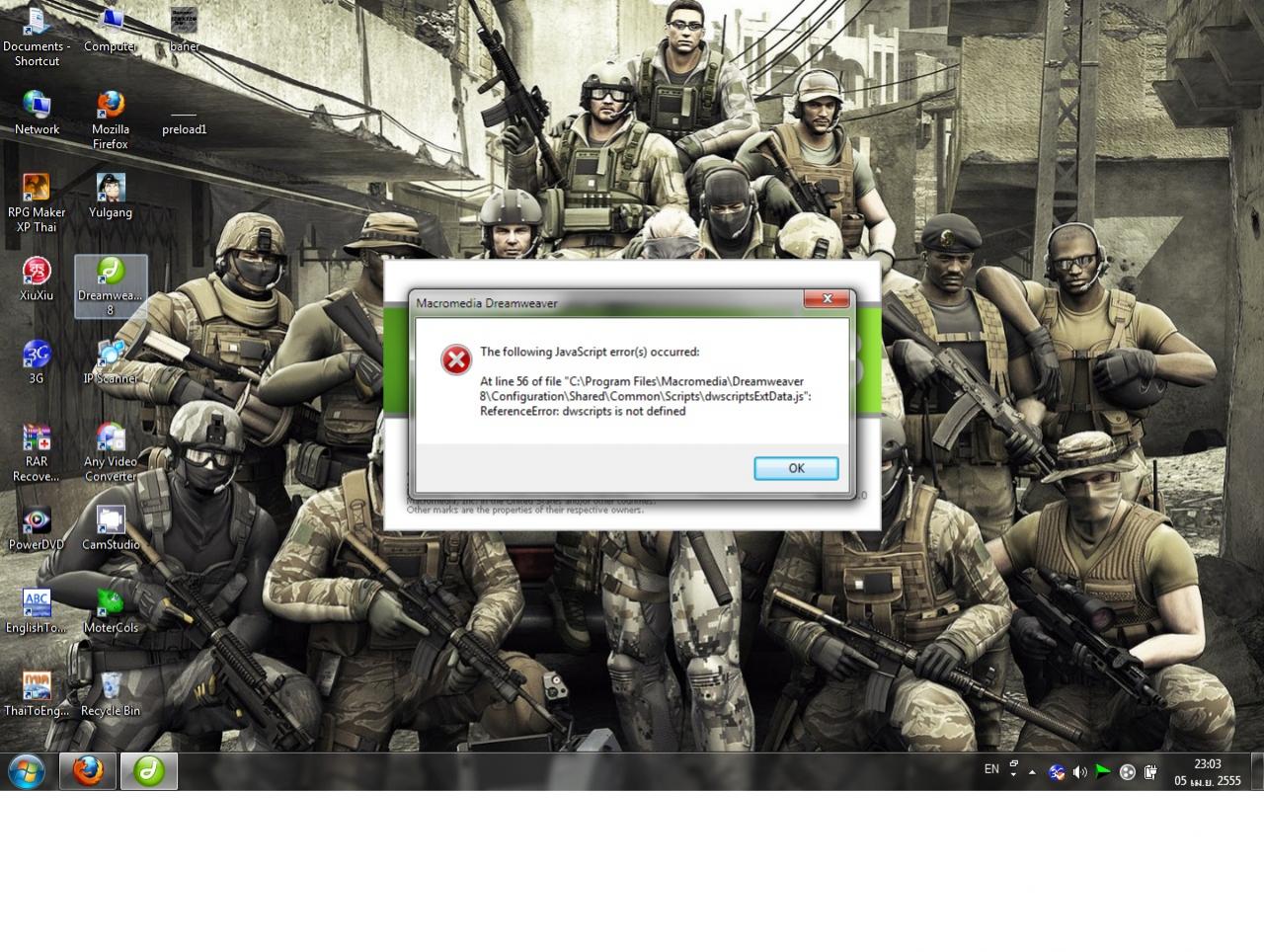Viewport: 1264px width, 952px height.
Task: Switch to Dreamweaver in the taskbar
Action: coord(149,771)
